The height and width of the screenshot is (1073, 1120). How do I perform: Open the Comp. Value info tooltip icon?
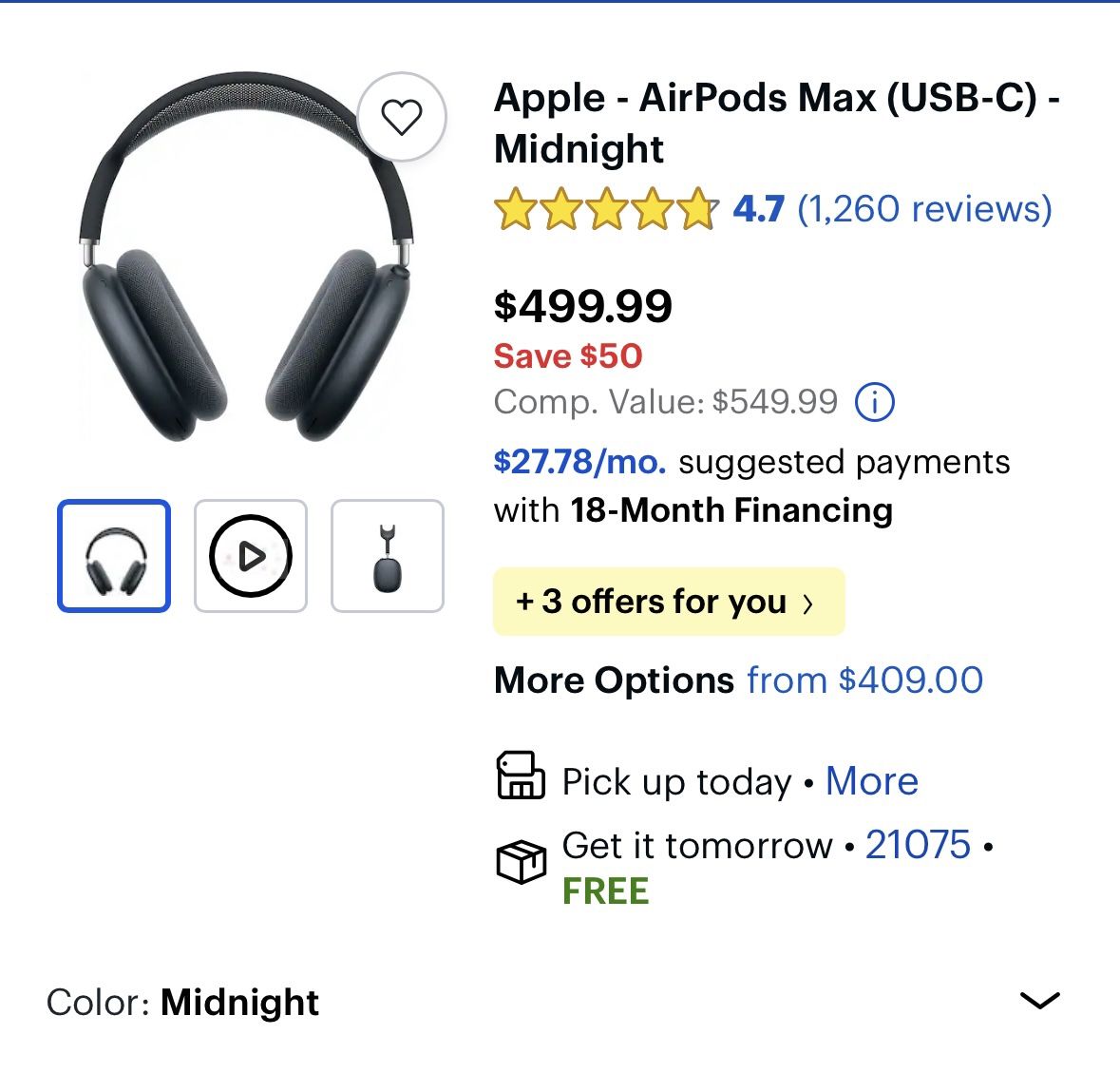(x=875, y=401)
